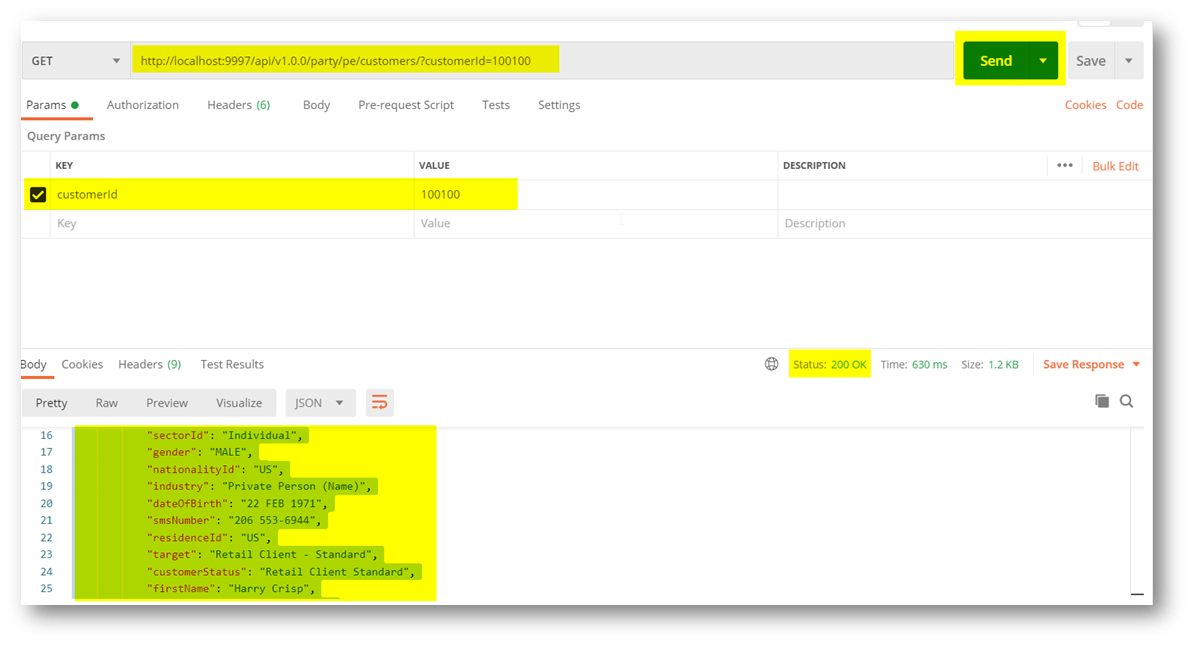The height and width of the screenshot is (647, 1195).
Task: Uncheck the customerId parameter checkbox
Action: click(38, 195)
